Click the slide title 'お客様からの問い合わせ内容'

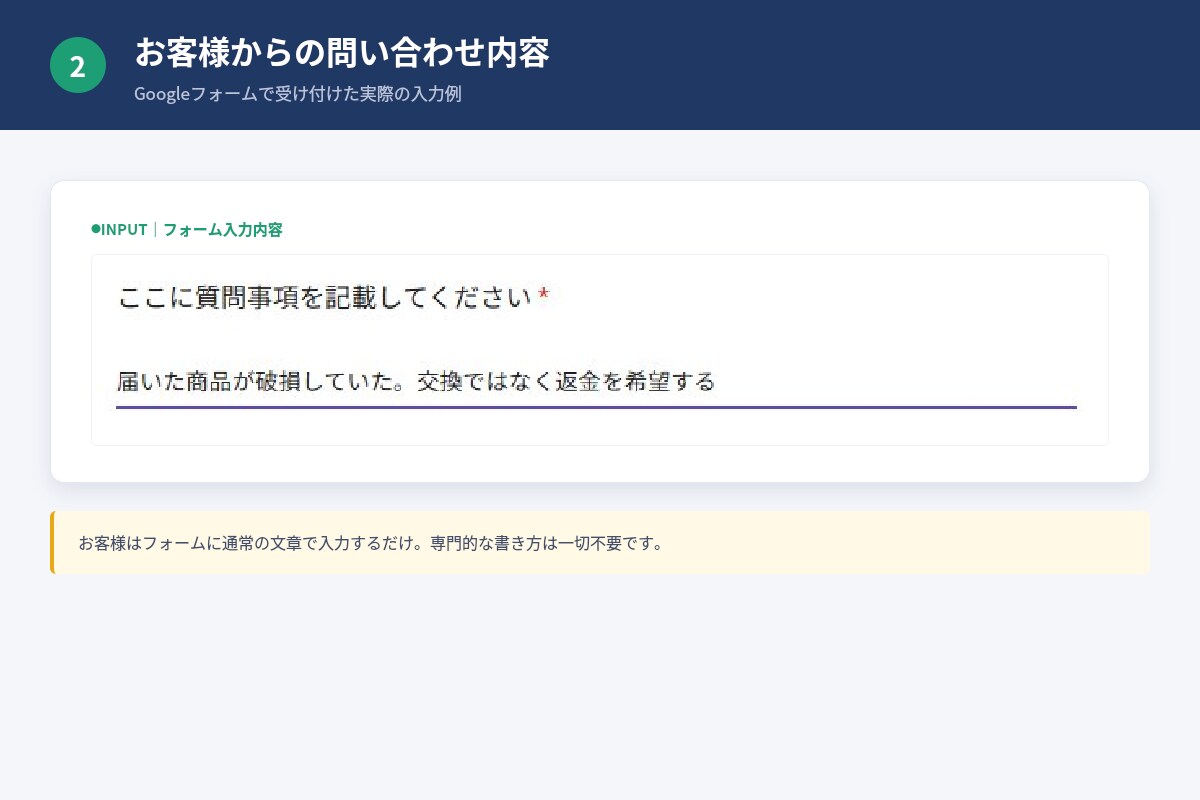[x=342, y=53]
